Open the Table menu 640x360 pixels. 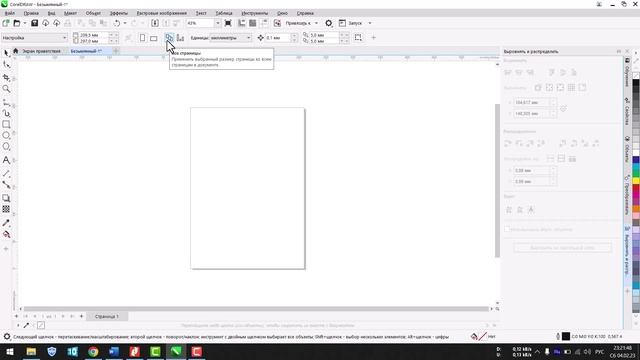(x=224, y=13)
